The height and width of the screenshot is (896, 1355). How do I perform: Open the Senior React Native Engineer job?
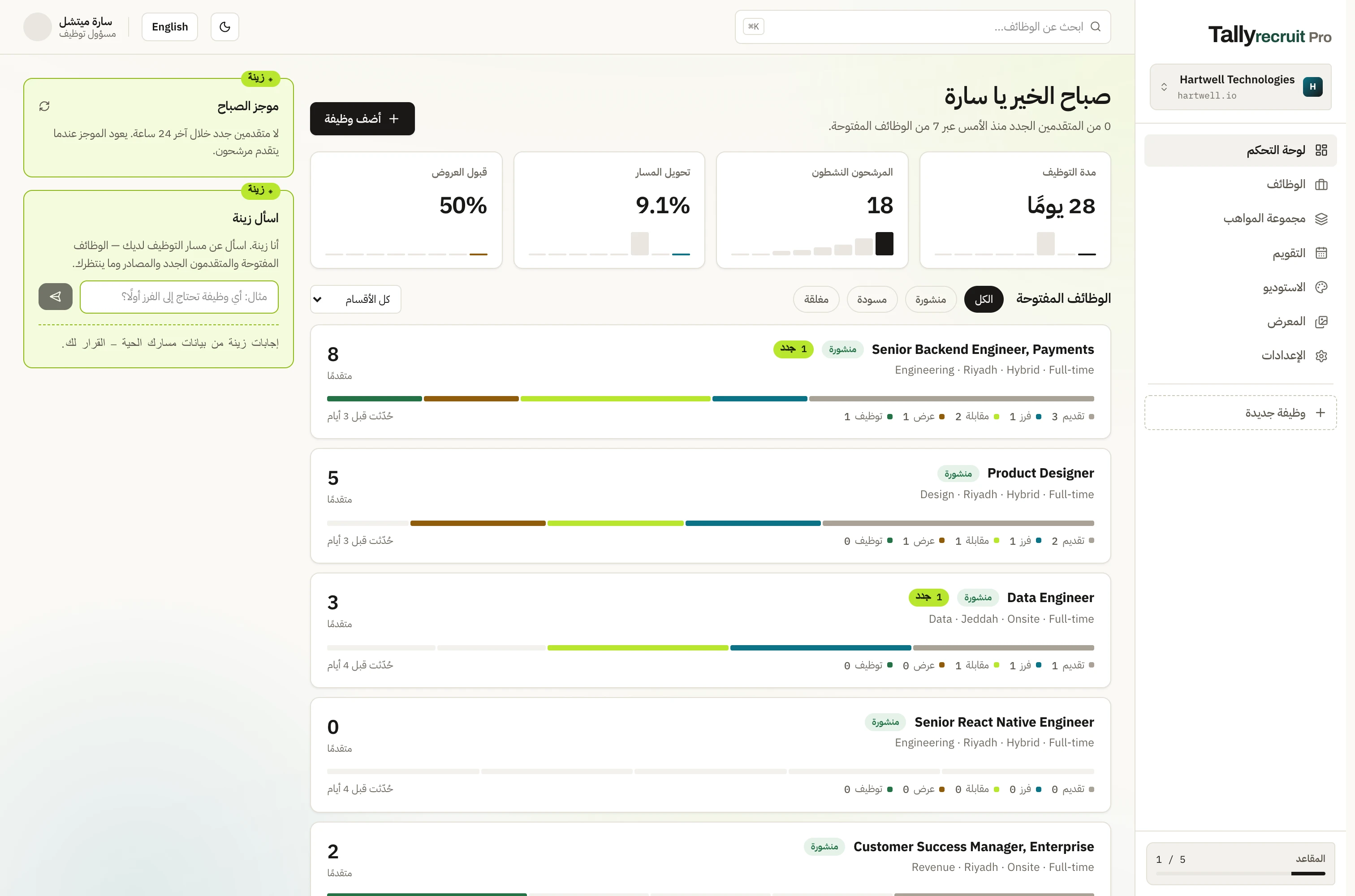pyautogui.click(x=710, y=755)
